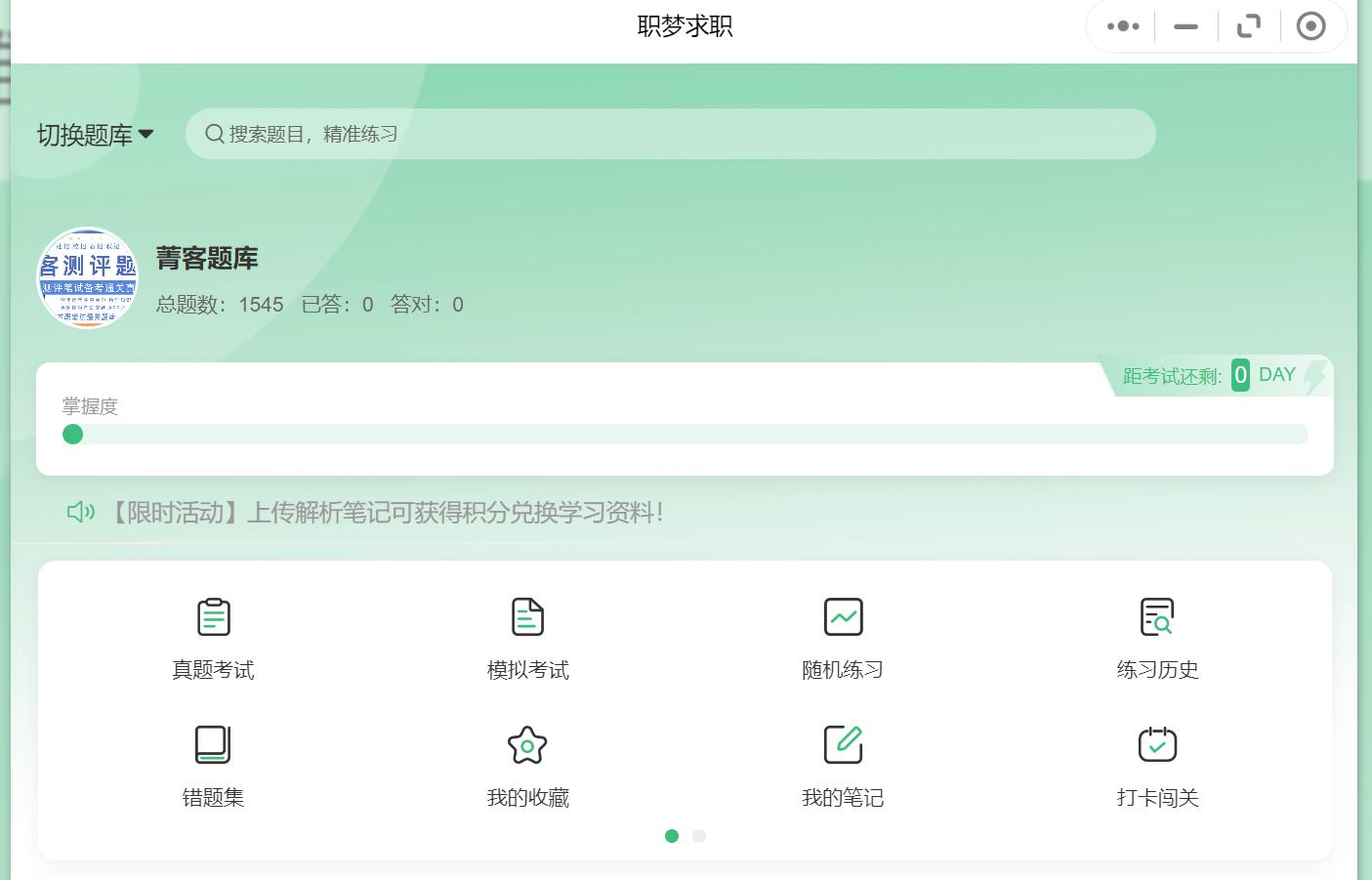Screen dimensions: 1372x880
Task: Open 我的笔记 notes icon
Action: (843, 743)
